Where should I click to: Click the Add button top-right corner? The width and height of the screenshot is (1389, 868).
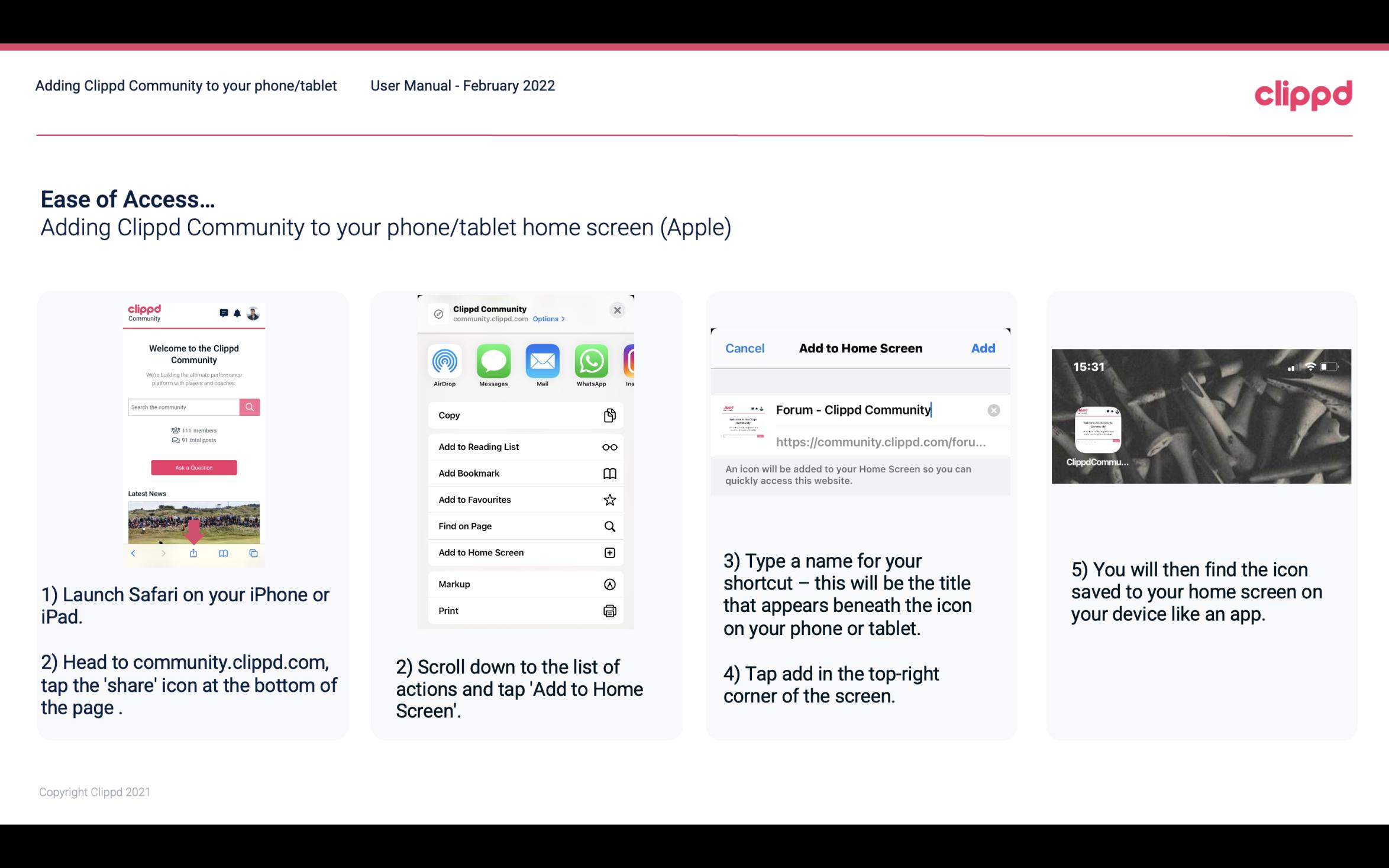(983, 348)
